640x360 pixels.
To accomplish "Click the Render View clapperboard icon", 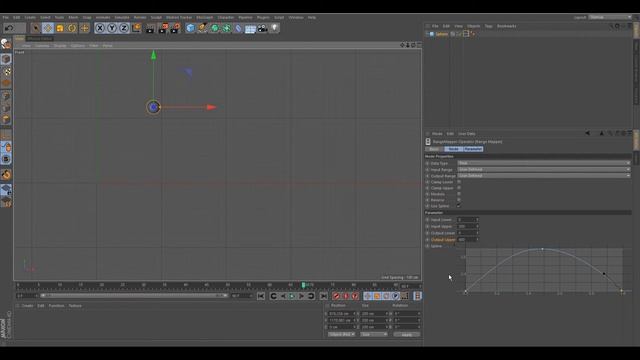I will pos(150,28).
